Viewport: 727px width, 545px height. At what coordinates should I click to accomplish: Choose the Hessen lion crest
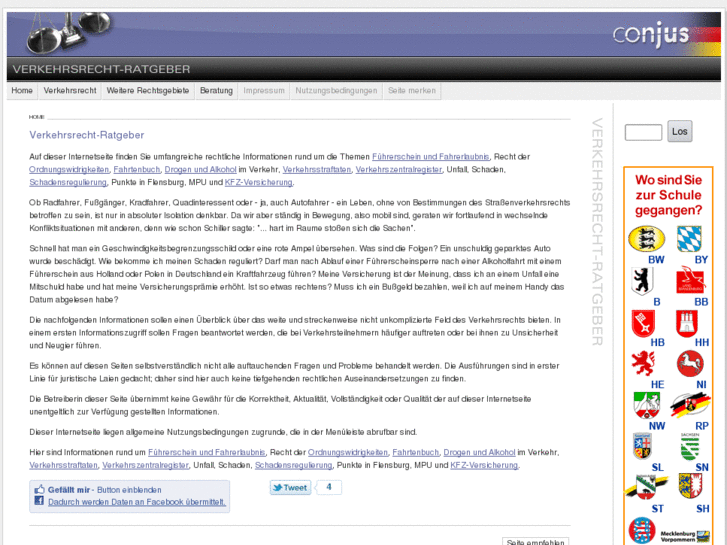pos(643,364)
